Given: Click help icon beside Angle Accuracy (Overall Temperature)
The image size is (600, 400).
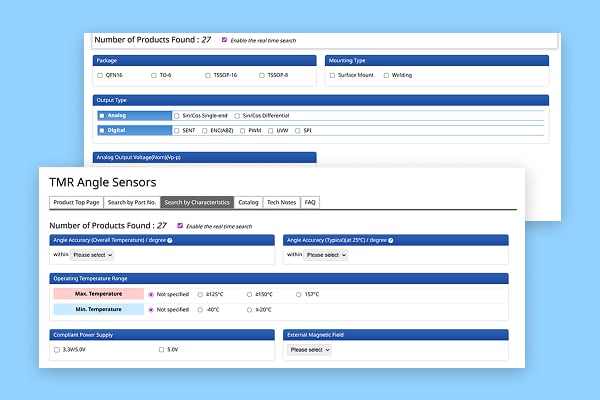Looking at the screenshot, I should coord(171,240).
